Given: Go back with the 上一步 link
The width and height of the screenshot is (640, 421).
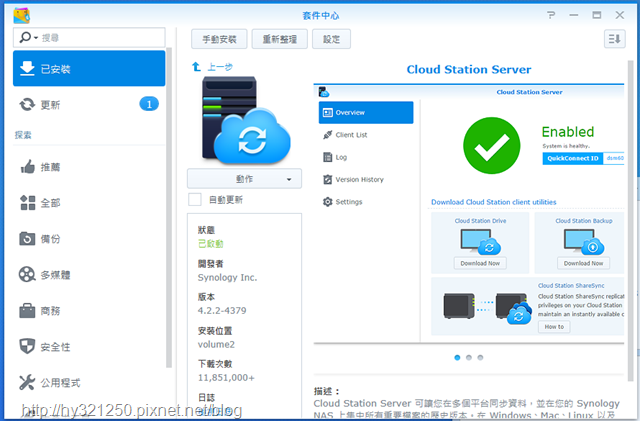Looking at the screenshot, I should point(212,67).
